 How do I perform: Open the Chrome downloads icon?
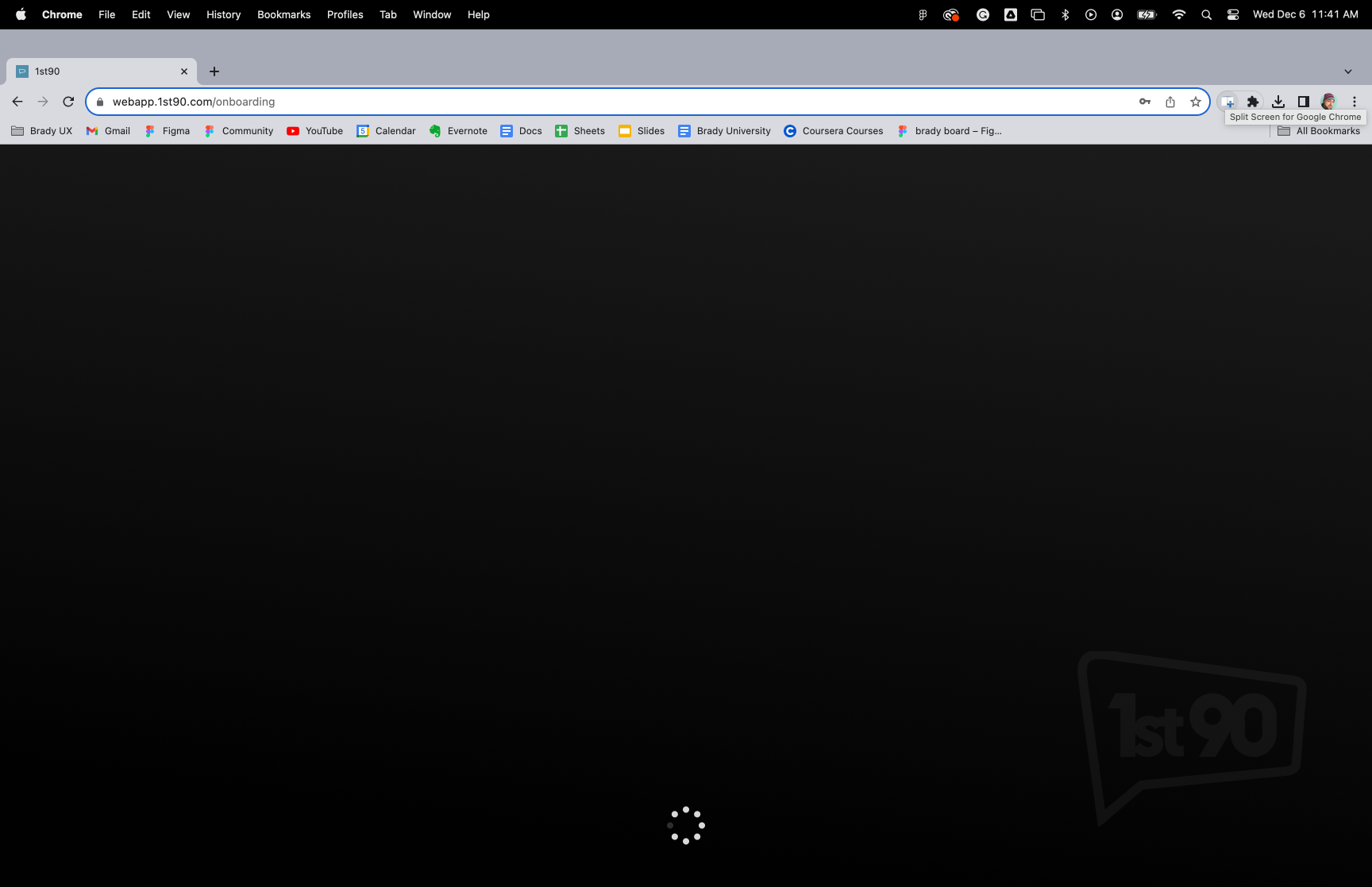pos(1278,102)
